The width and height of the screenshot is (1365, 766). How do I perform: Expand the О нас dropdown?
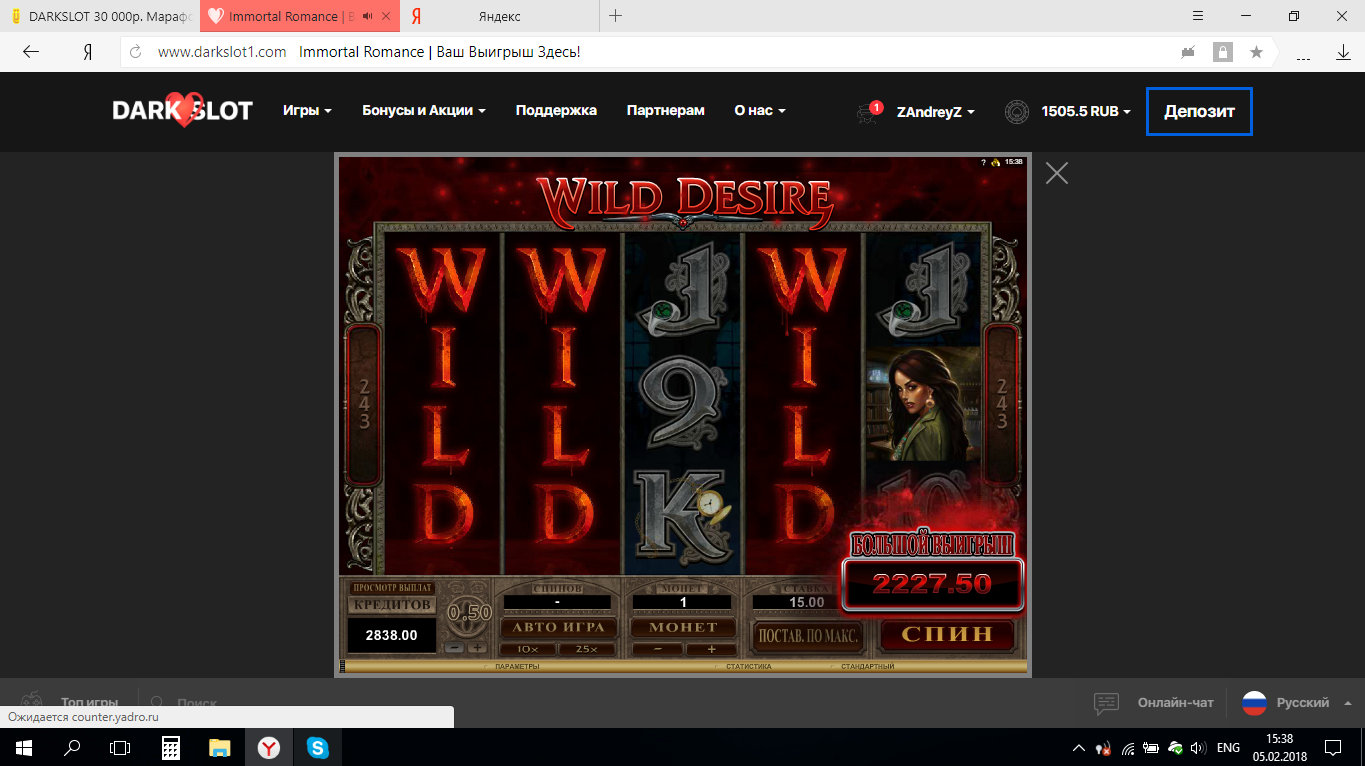760,111
